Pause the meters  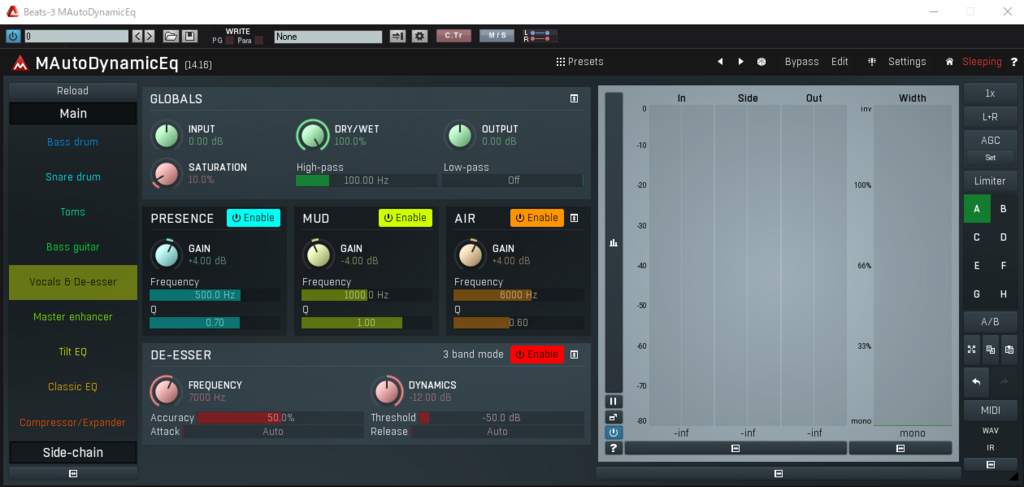click(614, 401)
